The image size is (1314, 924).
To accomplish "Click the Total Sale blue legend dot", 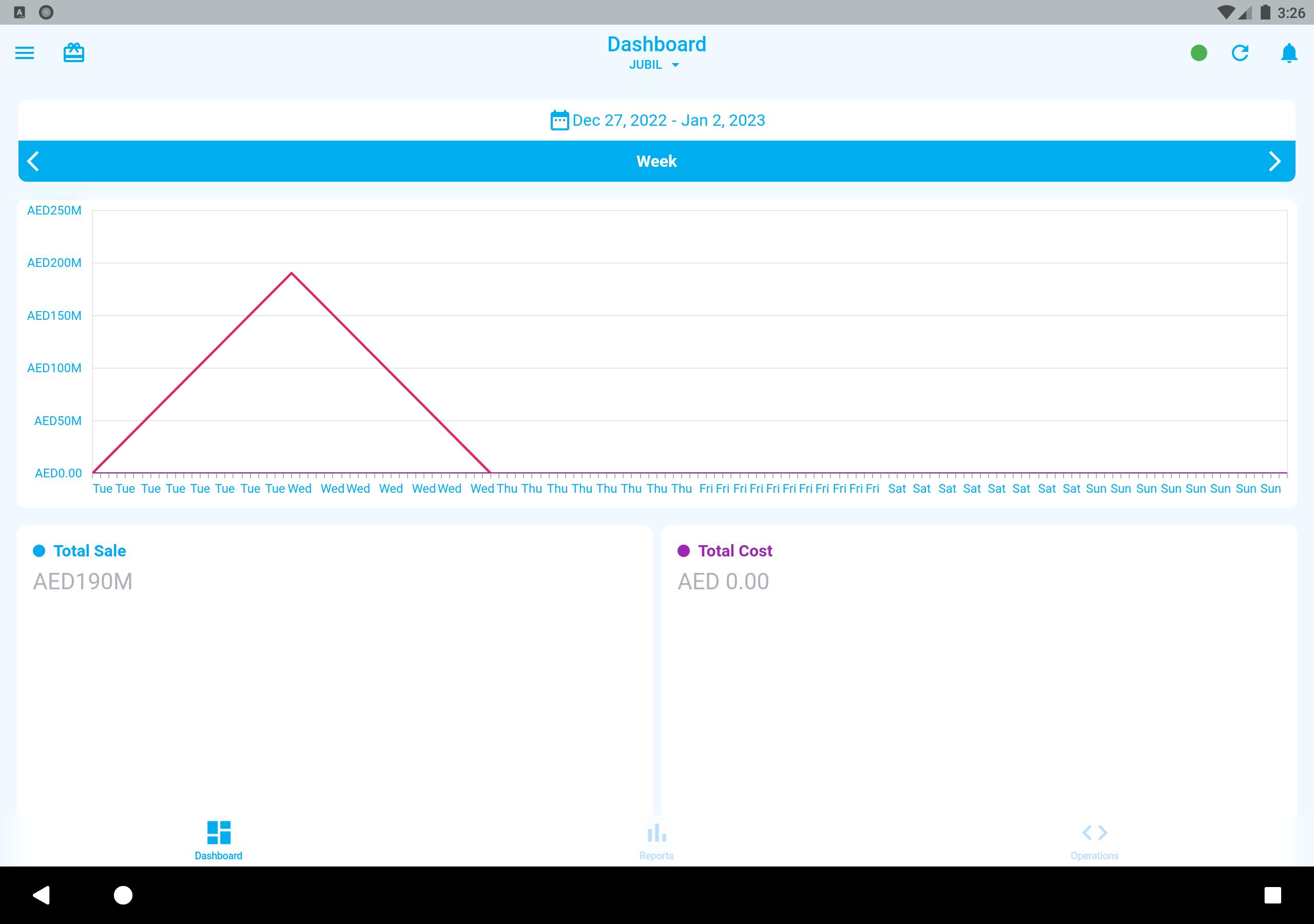I will coord(39,551).
